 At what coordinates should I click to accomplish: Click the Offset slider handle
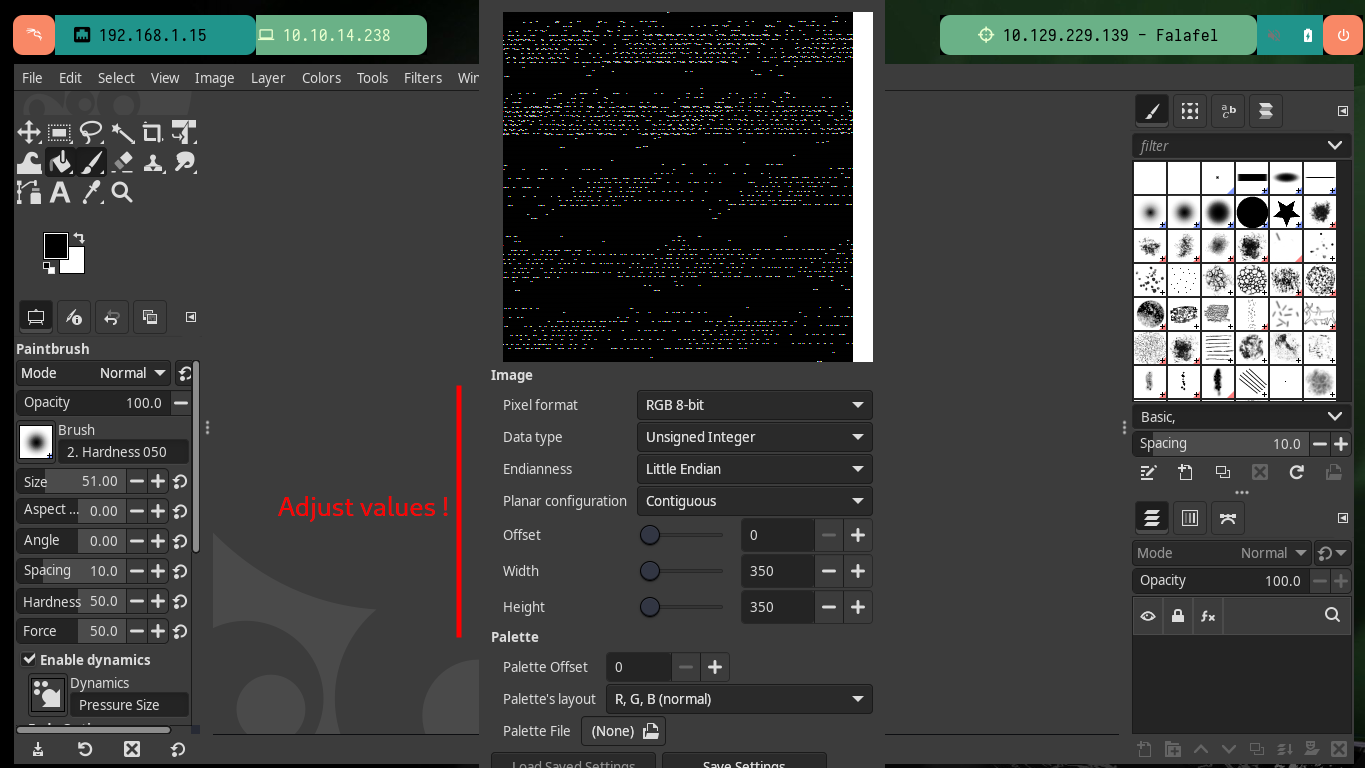tap(650, 535)
